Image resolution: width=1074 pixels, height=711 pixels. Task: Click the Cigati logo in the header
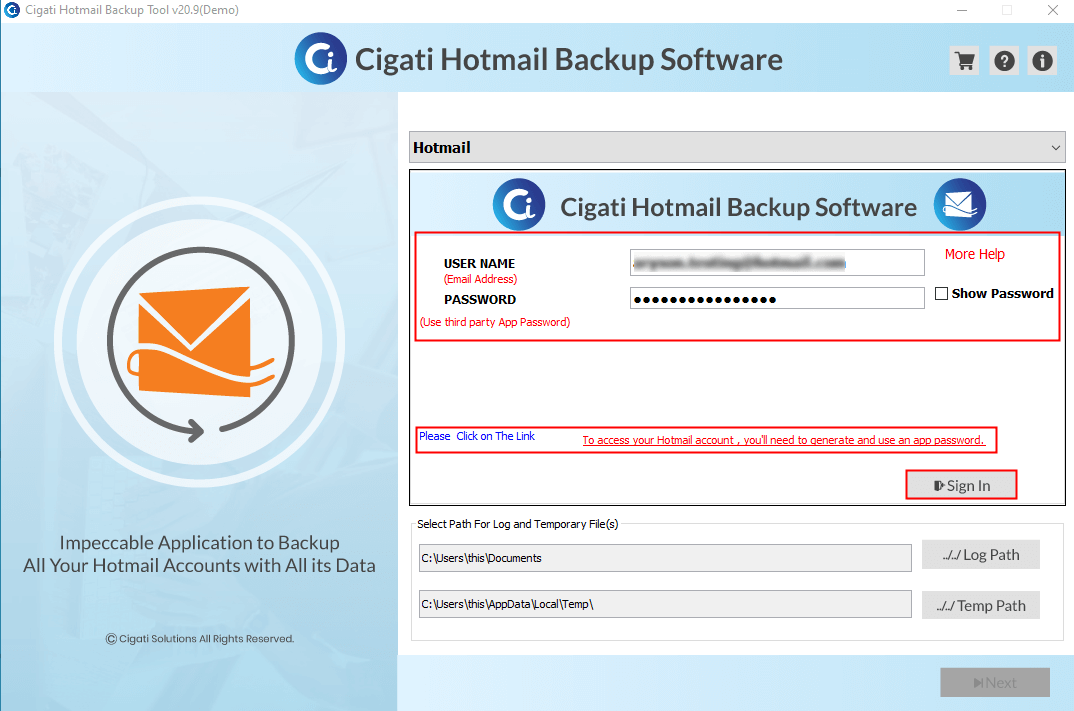point(321,59)
